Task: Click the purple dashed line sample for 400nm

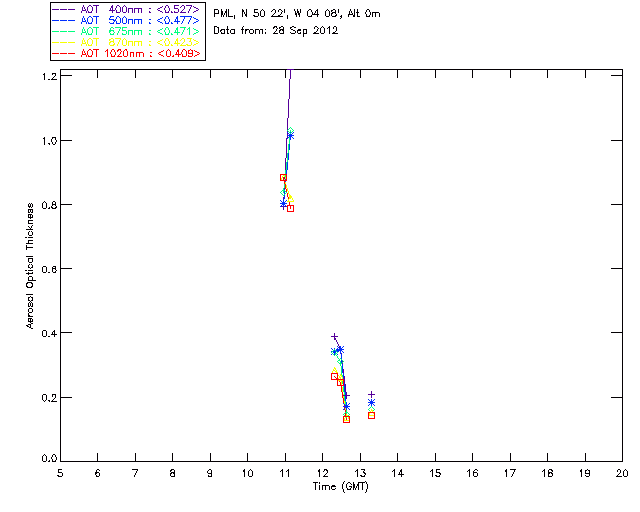Action: tap(64, 10)
